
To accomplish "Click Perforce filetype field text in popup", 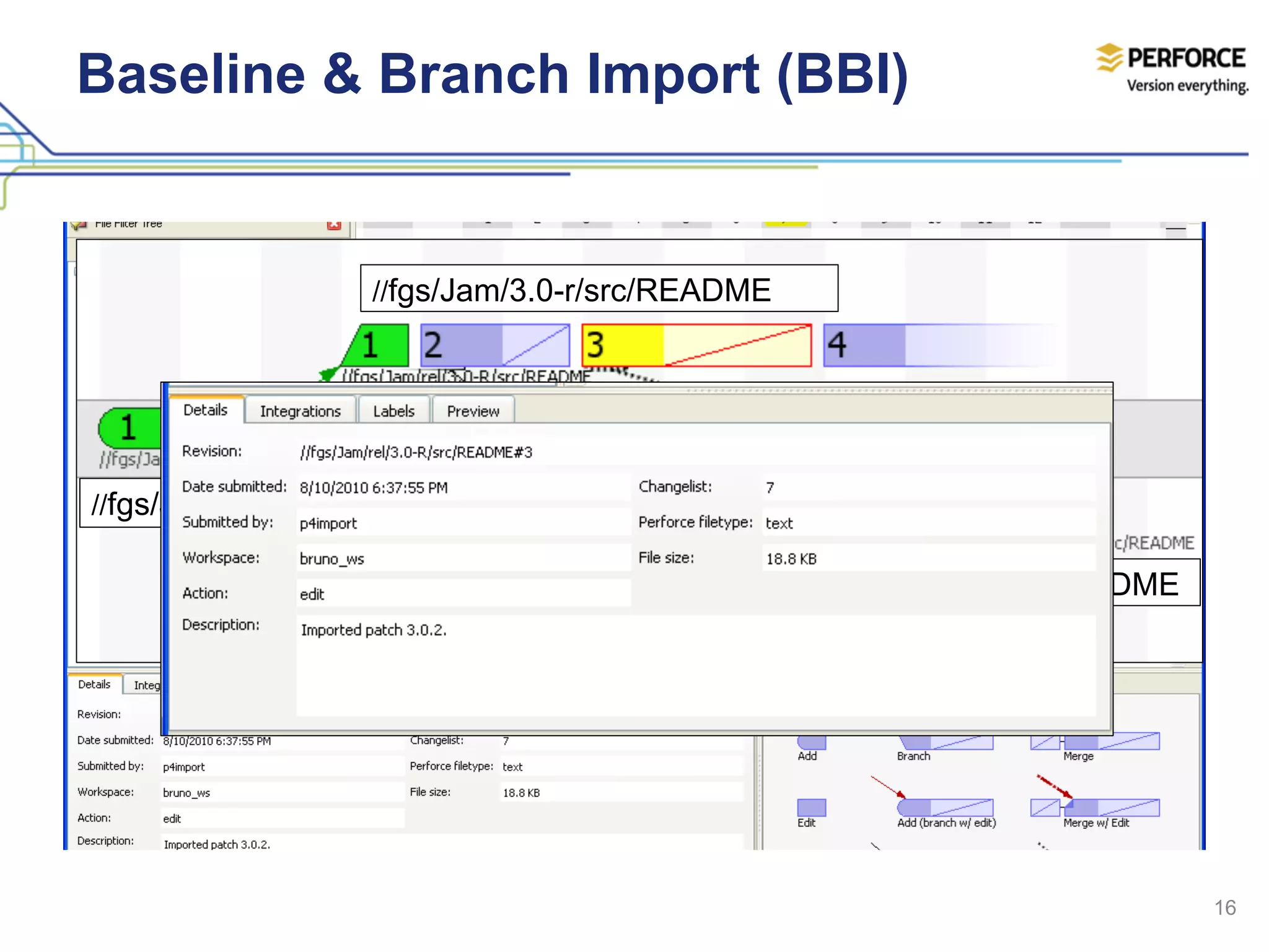I will click(x=929, y=523).
